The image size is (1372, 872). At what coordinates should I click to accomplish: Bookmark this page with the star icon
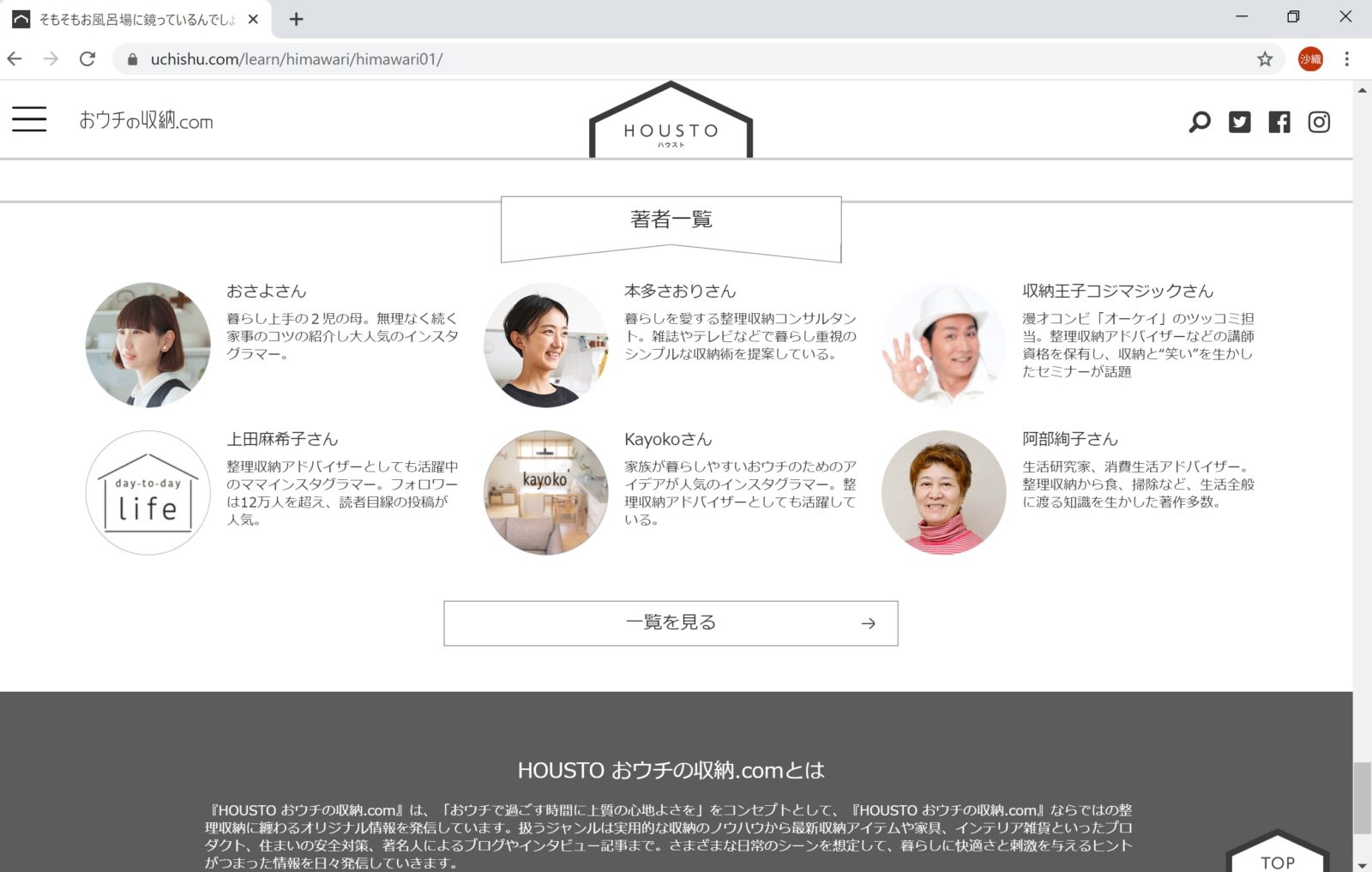(x=1265, y=59)
